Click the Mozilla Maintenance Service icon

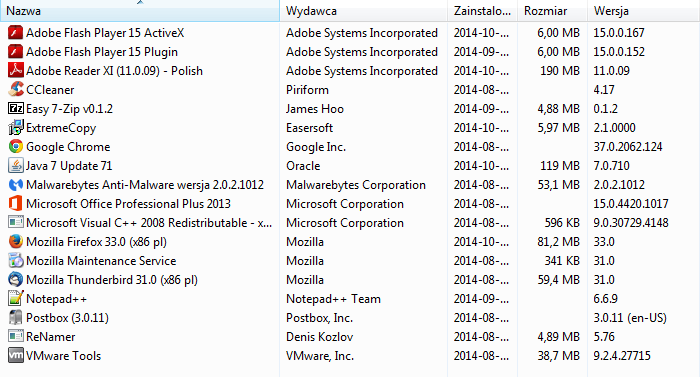click(16, 260)
